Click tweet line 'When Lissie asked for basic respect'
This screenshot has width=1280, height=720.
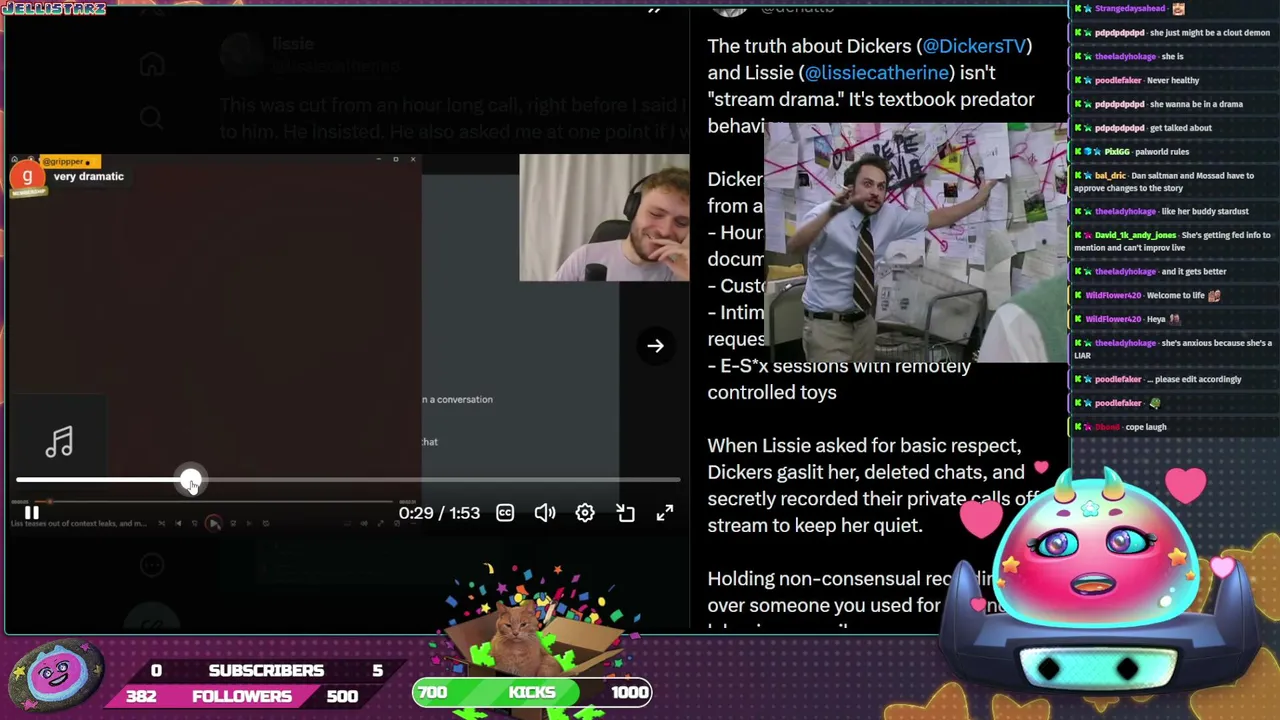coord(864,446)
